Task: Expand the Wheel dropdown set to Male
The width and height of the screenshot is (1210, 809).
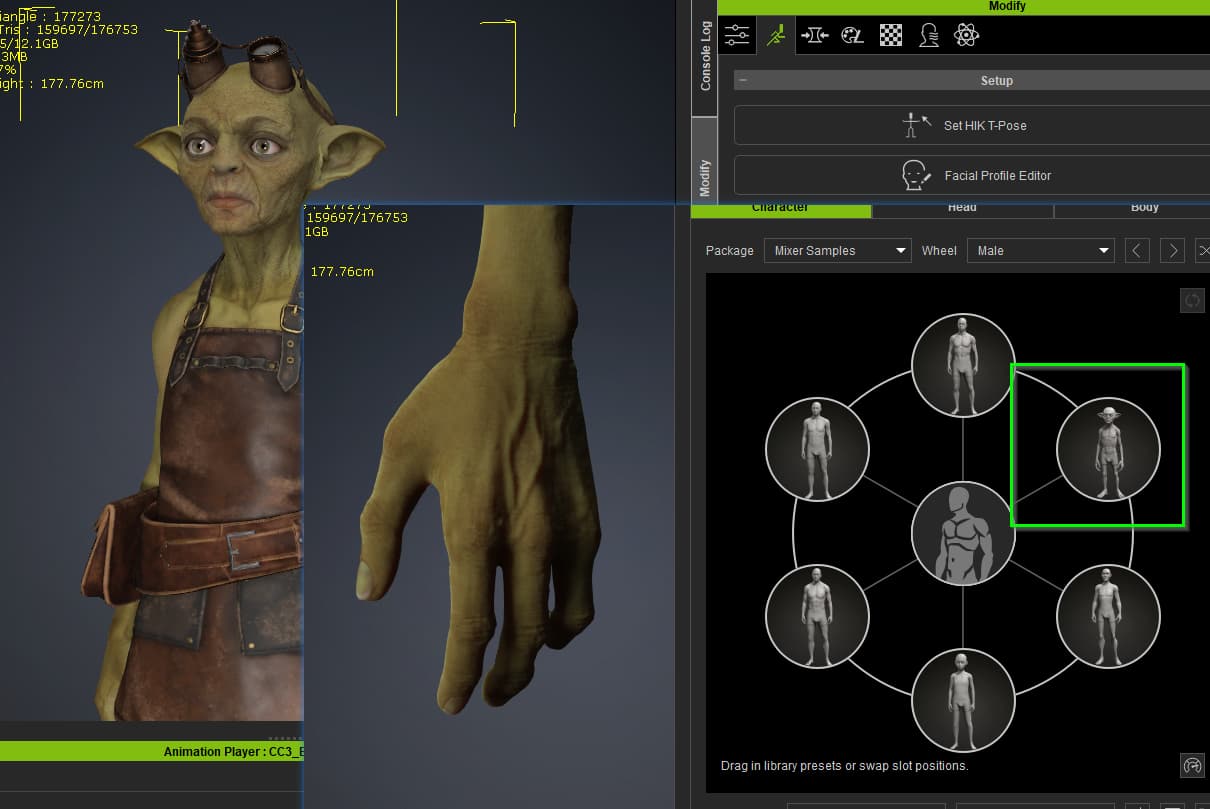Action: coord(1039,251)
